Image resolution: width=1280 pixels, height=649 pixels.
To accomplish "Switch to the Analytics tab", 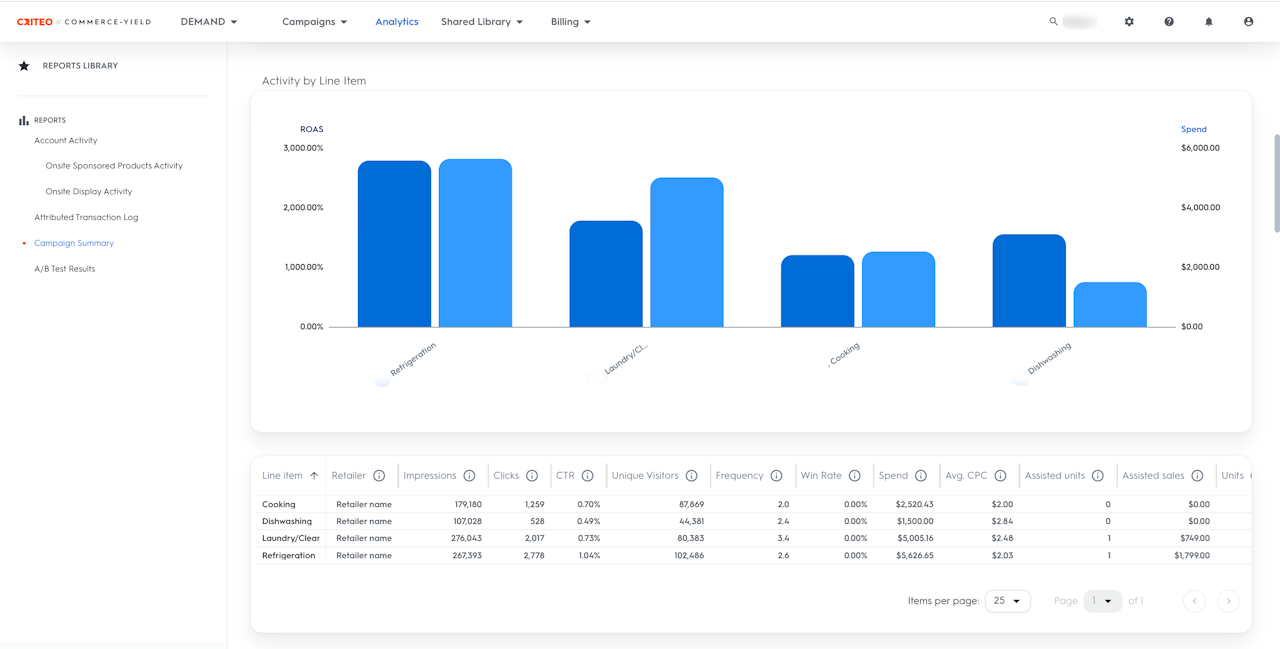I will [397, 22].
